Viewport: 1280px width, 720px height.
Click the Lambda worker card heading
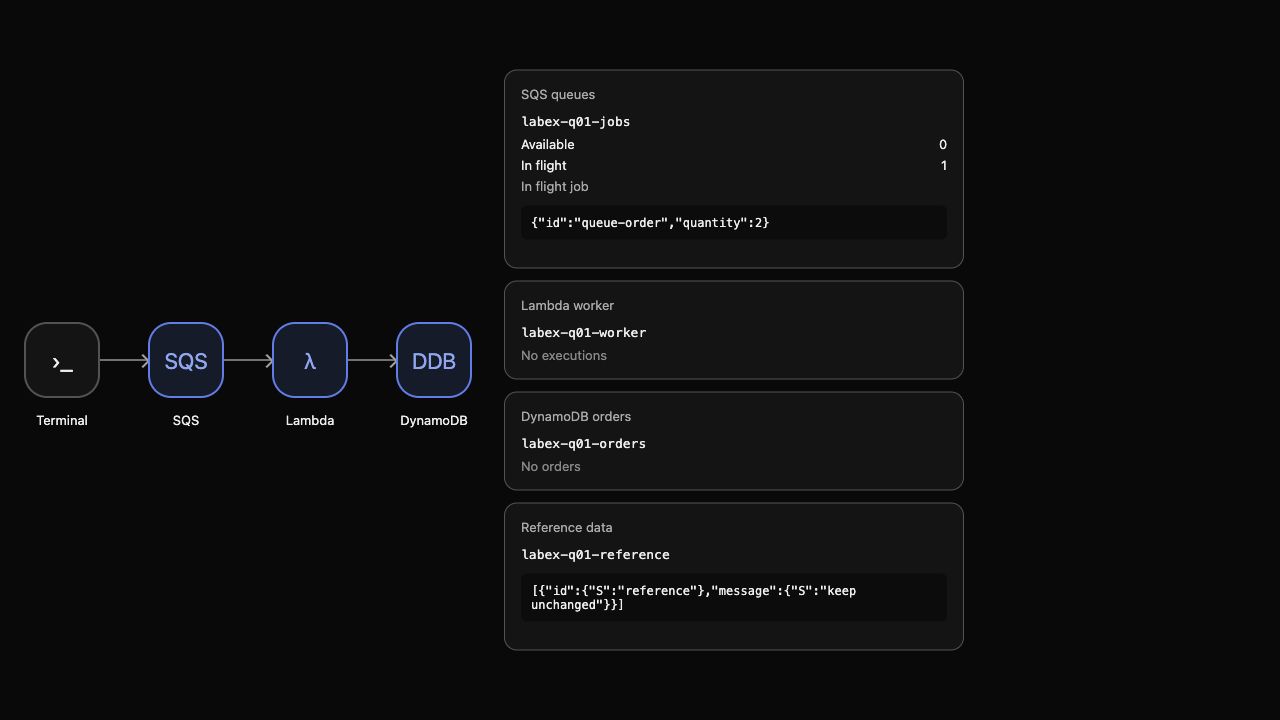point(568,306)
